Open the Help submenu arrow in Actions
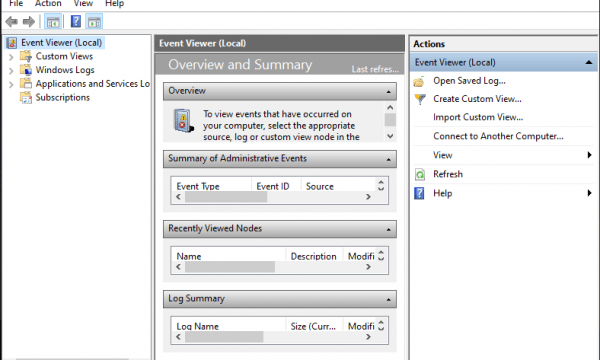This screenshot has width=600, height=360. point(589,193)
